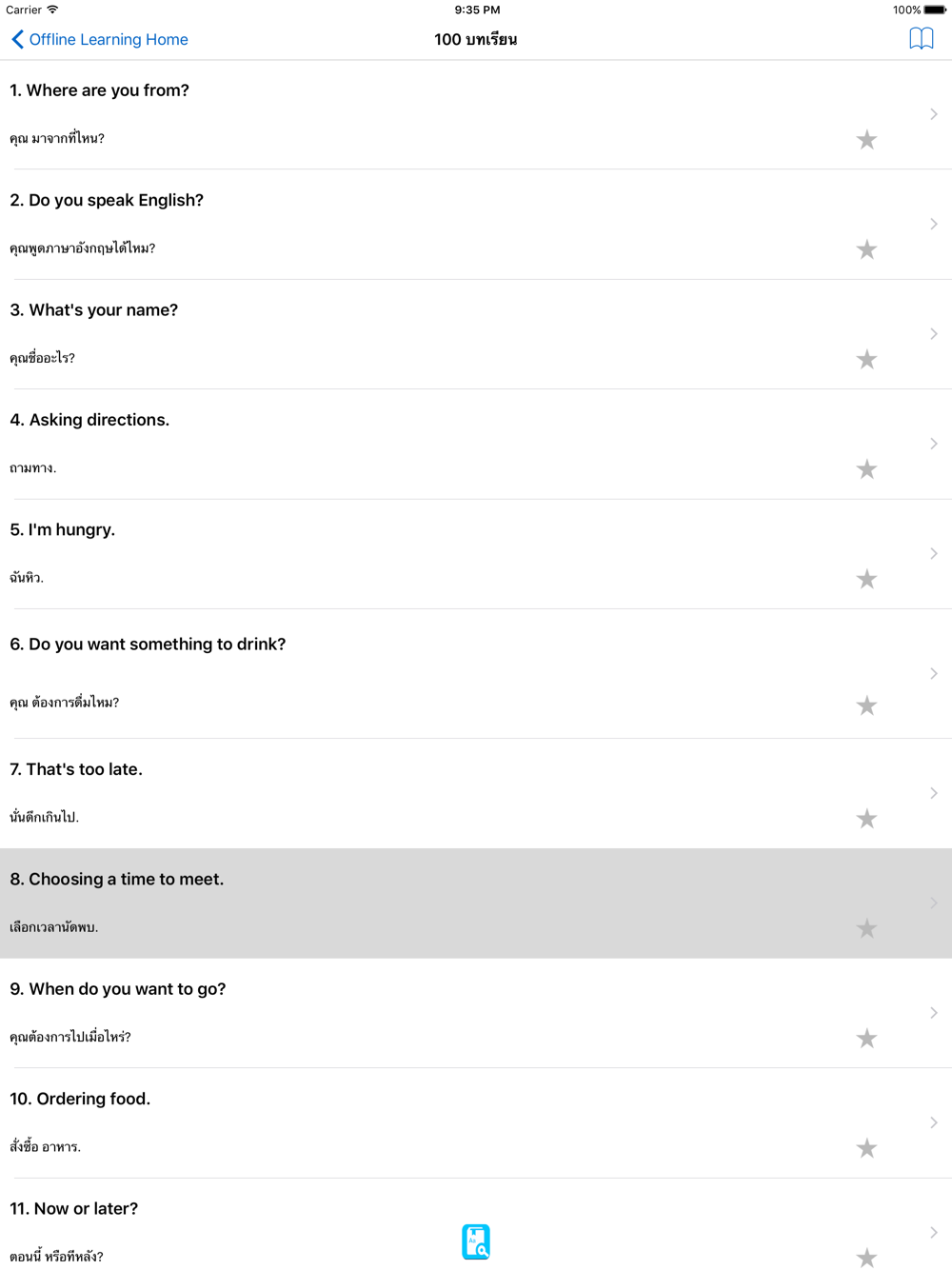
Task: Tap the blue dictionary search icon
Action: (x=476, y=1241)
